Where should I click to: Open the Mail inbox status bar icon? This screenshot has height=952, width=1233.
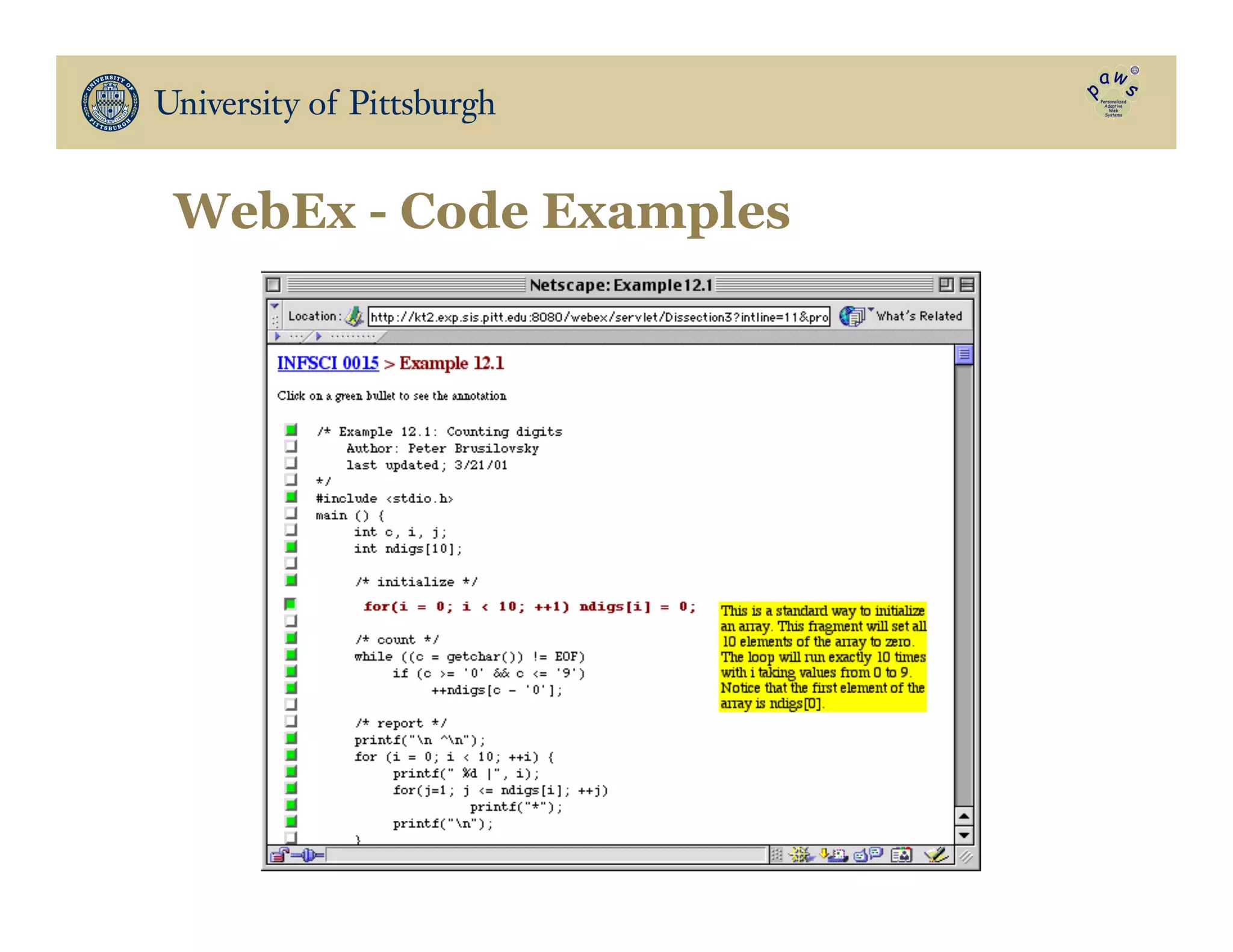834,855
